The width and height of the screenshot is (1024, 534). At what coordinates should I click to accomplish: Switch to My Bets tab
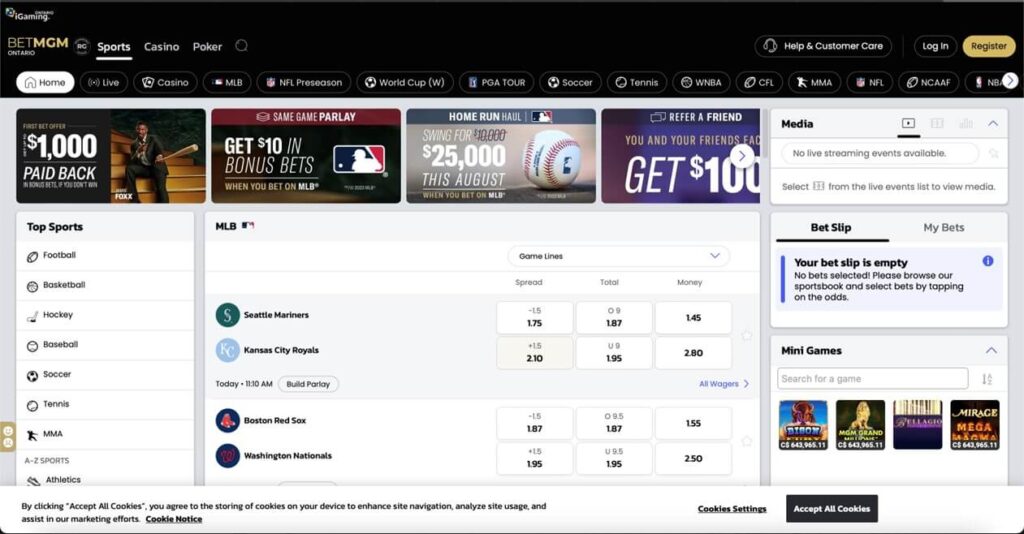coord(944,228)
